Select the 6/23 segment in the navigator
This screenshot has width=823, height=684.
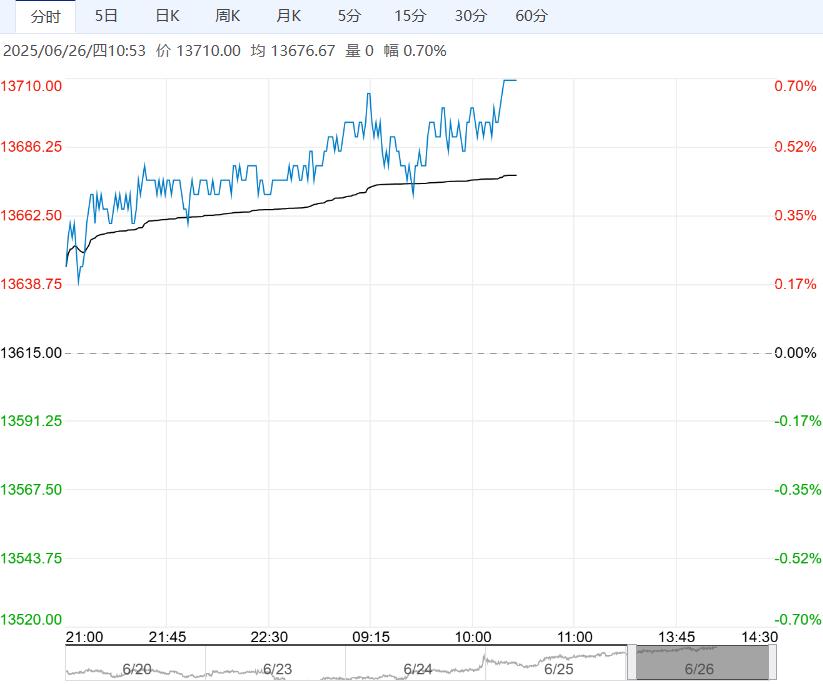(x=276, y=667)
